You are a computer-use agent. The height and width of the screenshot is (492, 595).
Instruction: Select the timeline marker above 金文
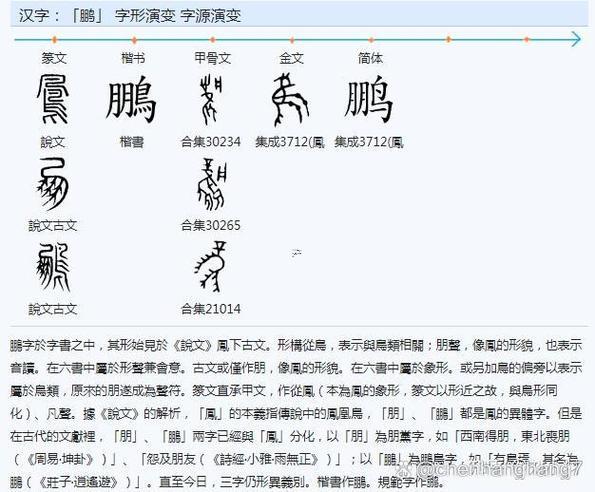pos(292,39)
